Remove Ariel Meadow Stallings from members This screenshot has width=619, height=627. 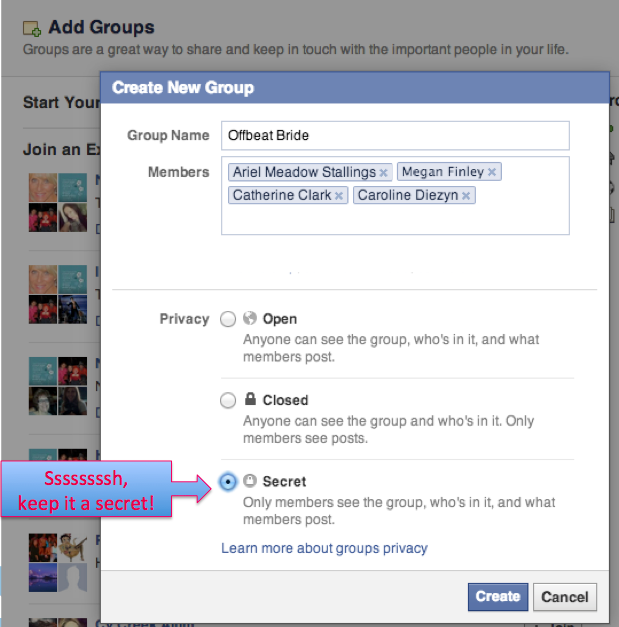pos(383,173)
